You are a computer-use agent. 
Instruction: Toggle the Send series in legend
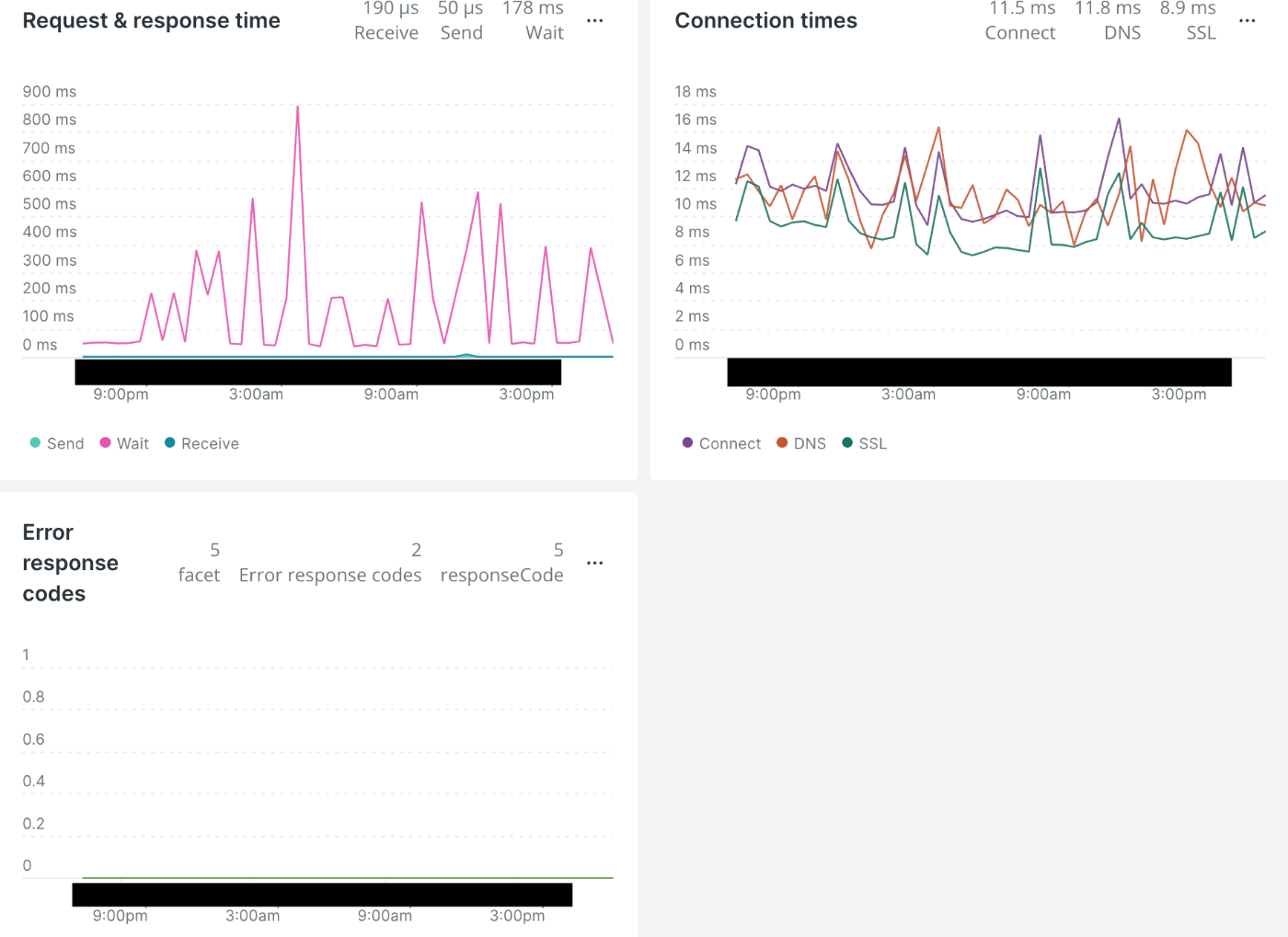coord(57,443)
